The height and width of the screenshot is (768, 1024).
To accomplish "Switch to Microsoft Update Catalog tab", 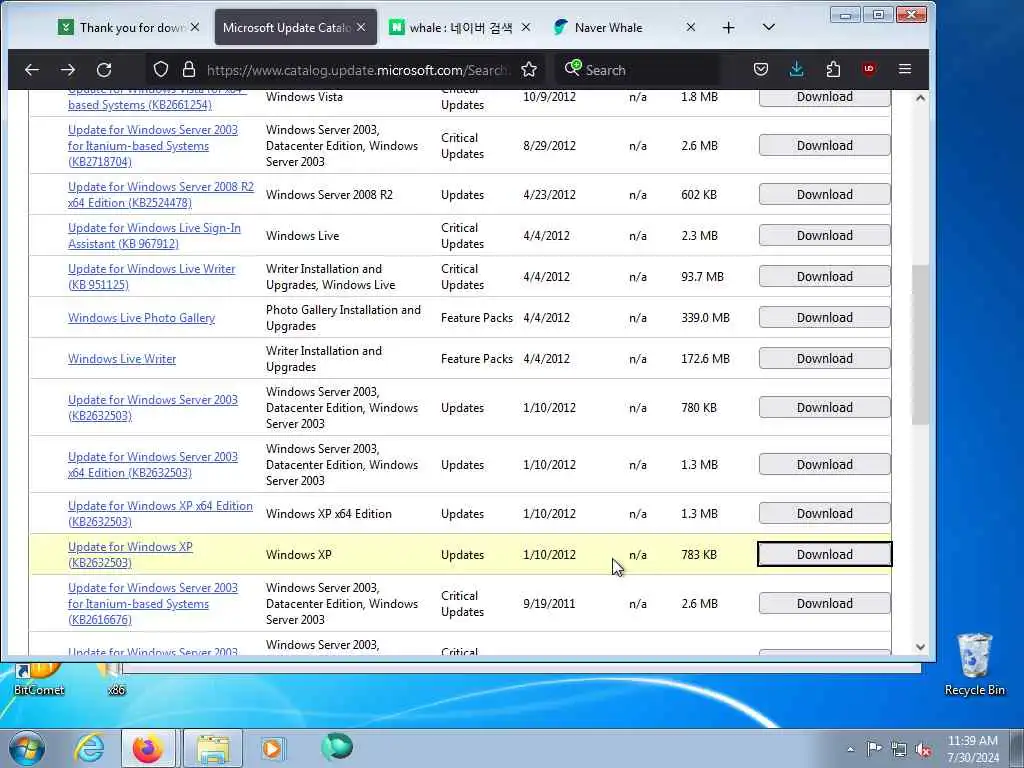I will (x=296, y=27).
